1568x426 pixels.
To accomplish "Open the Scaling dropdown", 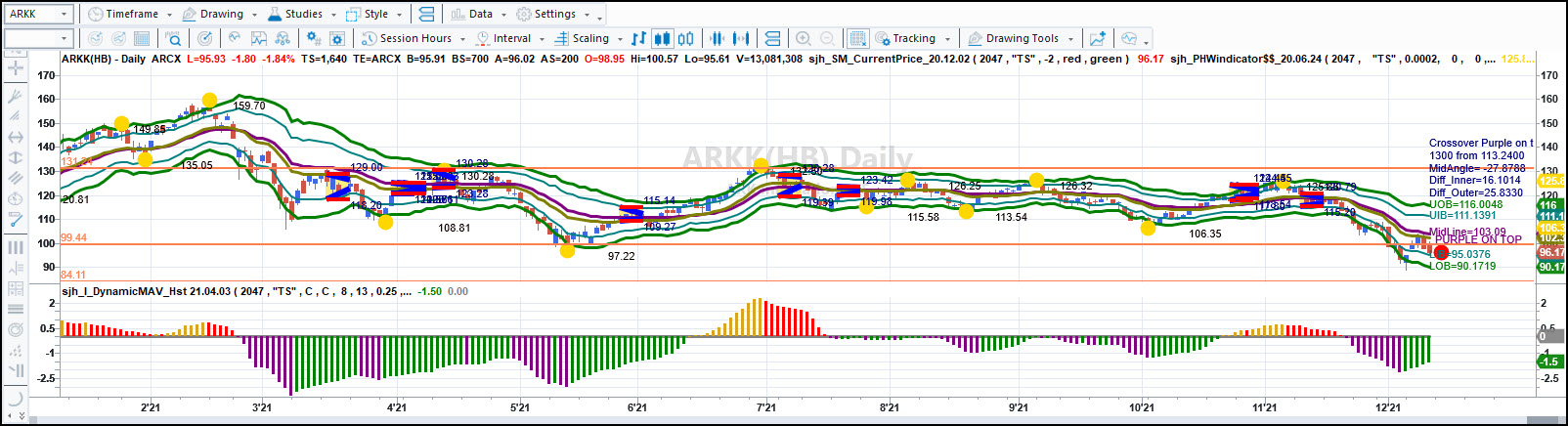I will point(588,38).
